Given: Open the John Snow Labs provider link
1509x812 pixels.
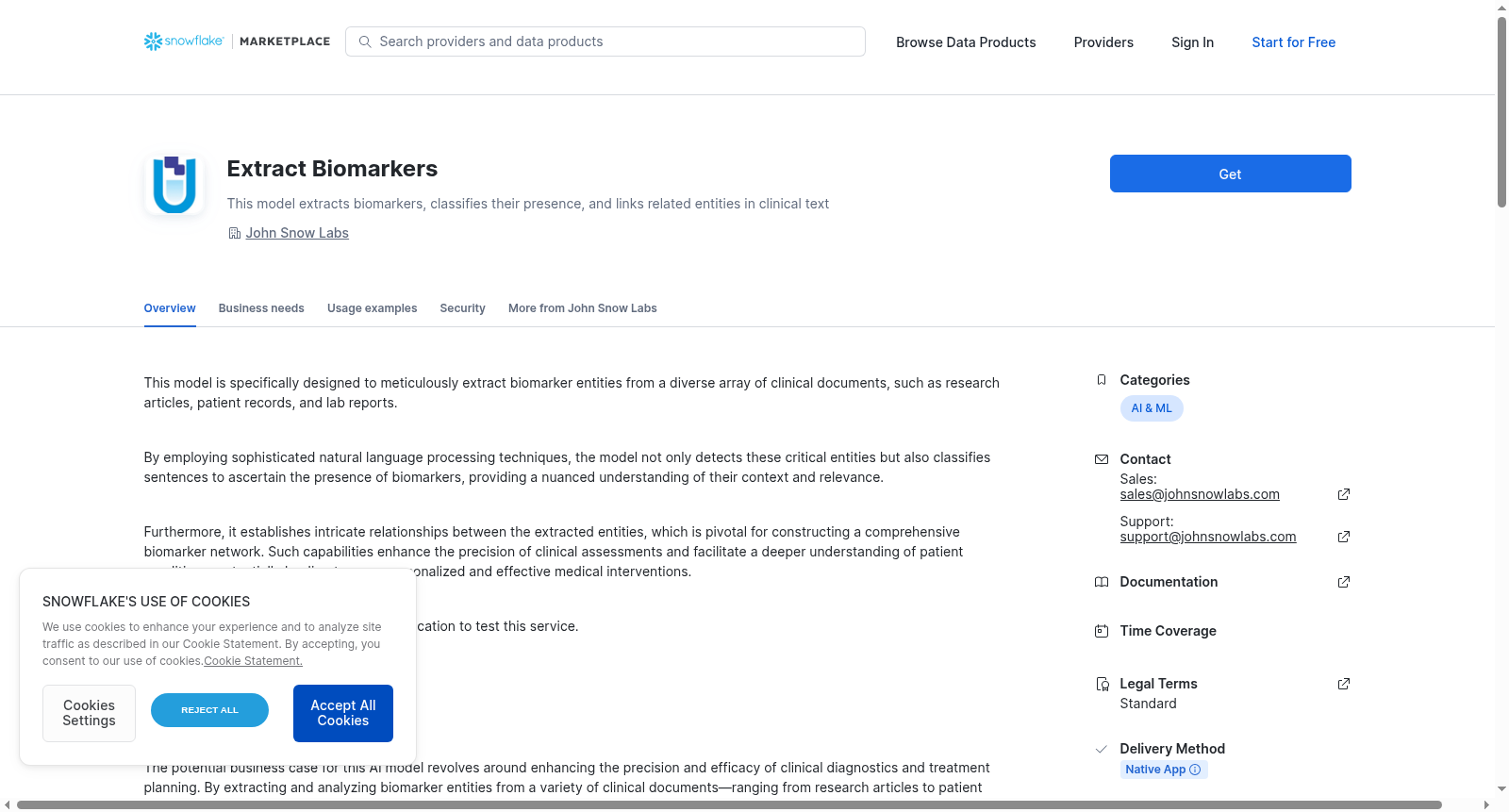Looking at the screenshot, I should [x=297, y=233].
